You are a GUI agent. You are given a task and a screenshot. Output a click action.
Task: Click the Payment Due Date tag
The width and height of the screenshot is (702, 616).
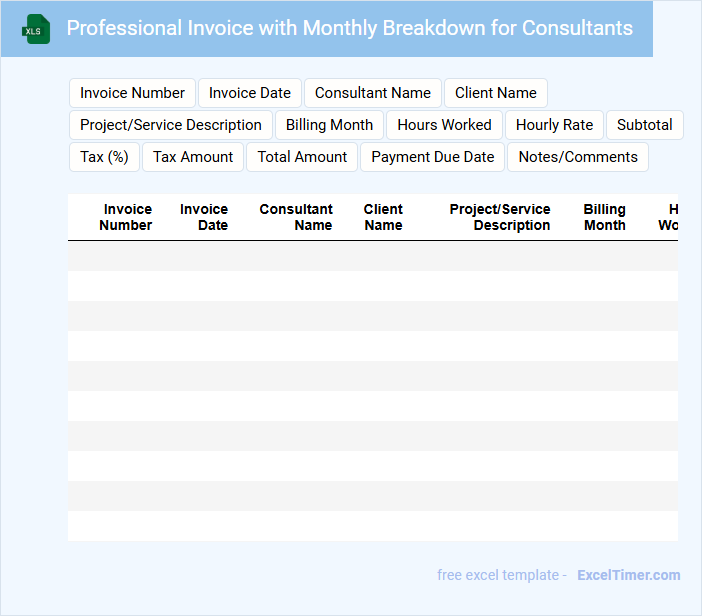433,157
